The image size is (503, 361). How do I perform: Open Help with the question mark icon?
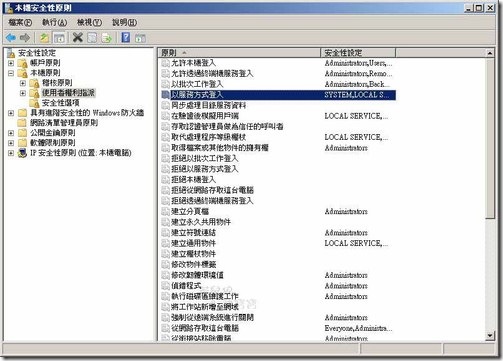(126, 37)
